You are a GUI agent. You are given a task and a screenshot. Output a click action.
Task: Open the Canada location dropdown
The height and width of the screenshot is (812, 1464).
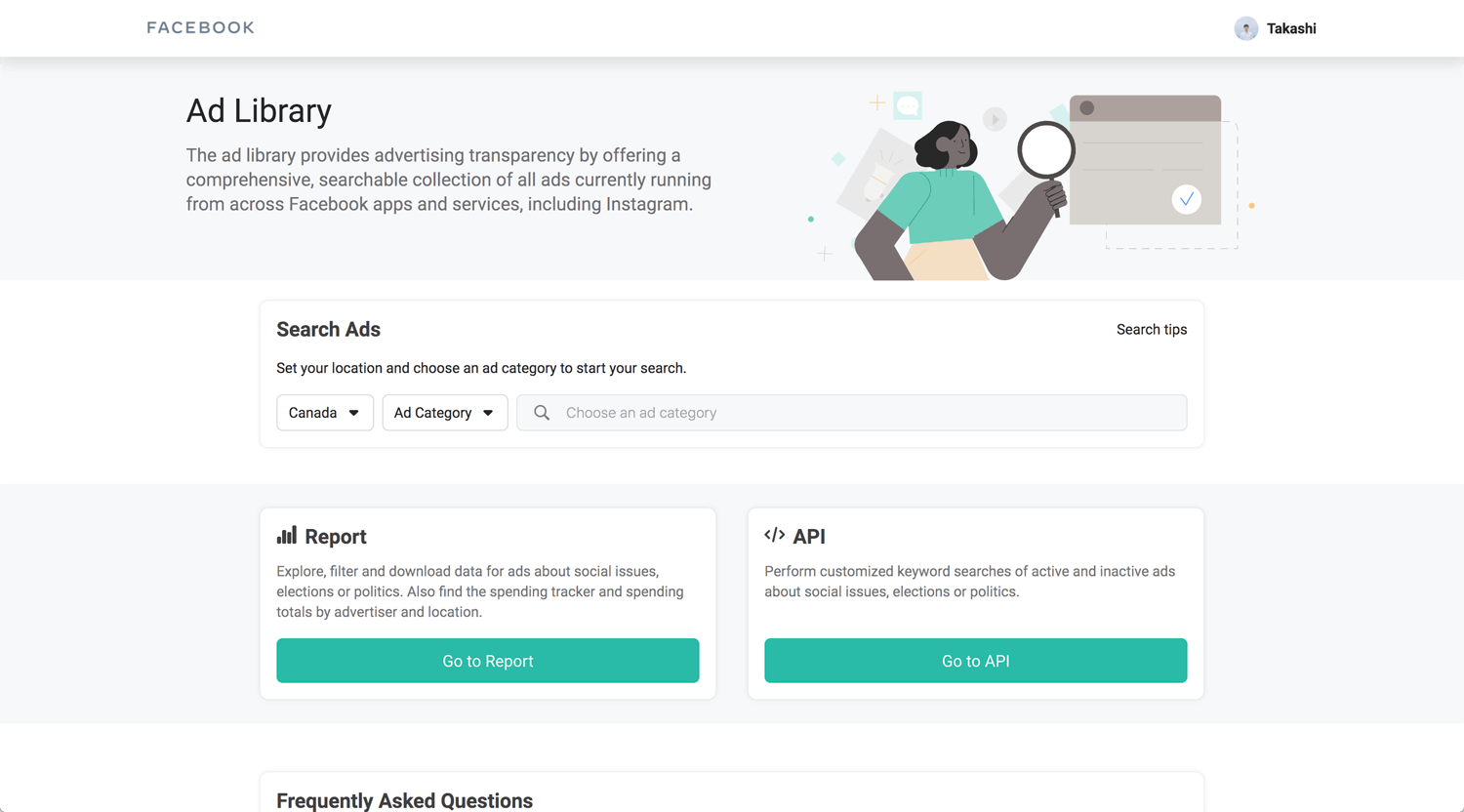(325, 413)
